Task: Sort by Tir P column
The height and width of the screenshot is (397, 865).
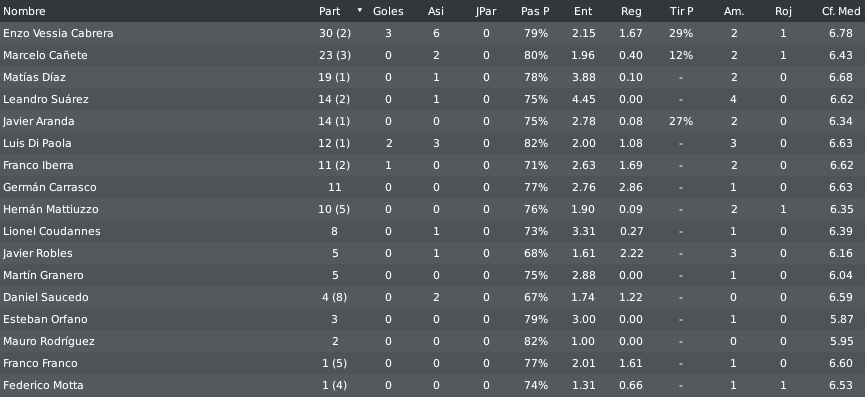Action: (x=681, y=11)
